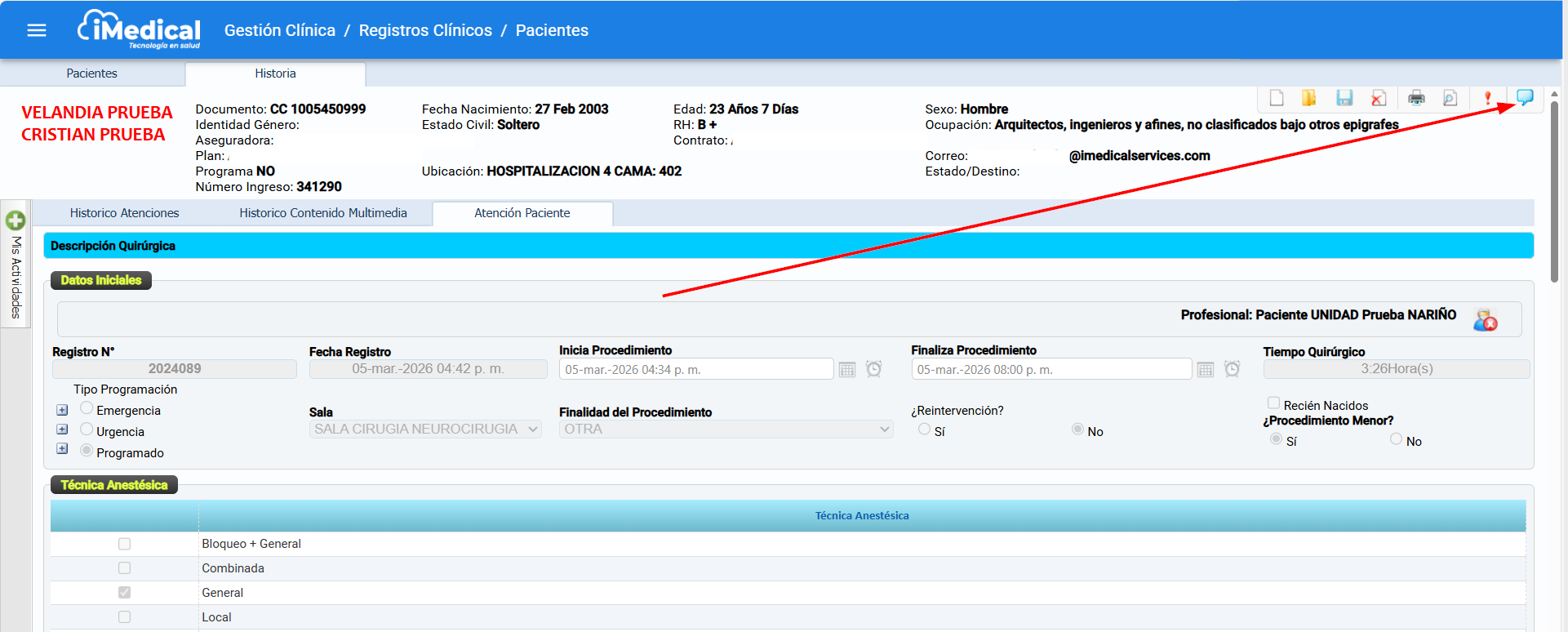Open Finalidad del Procedimiento dropdown
The width and height of the screenshot is (1568, 632).
[x=725, y=429]
